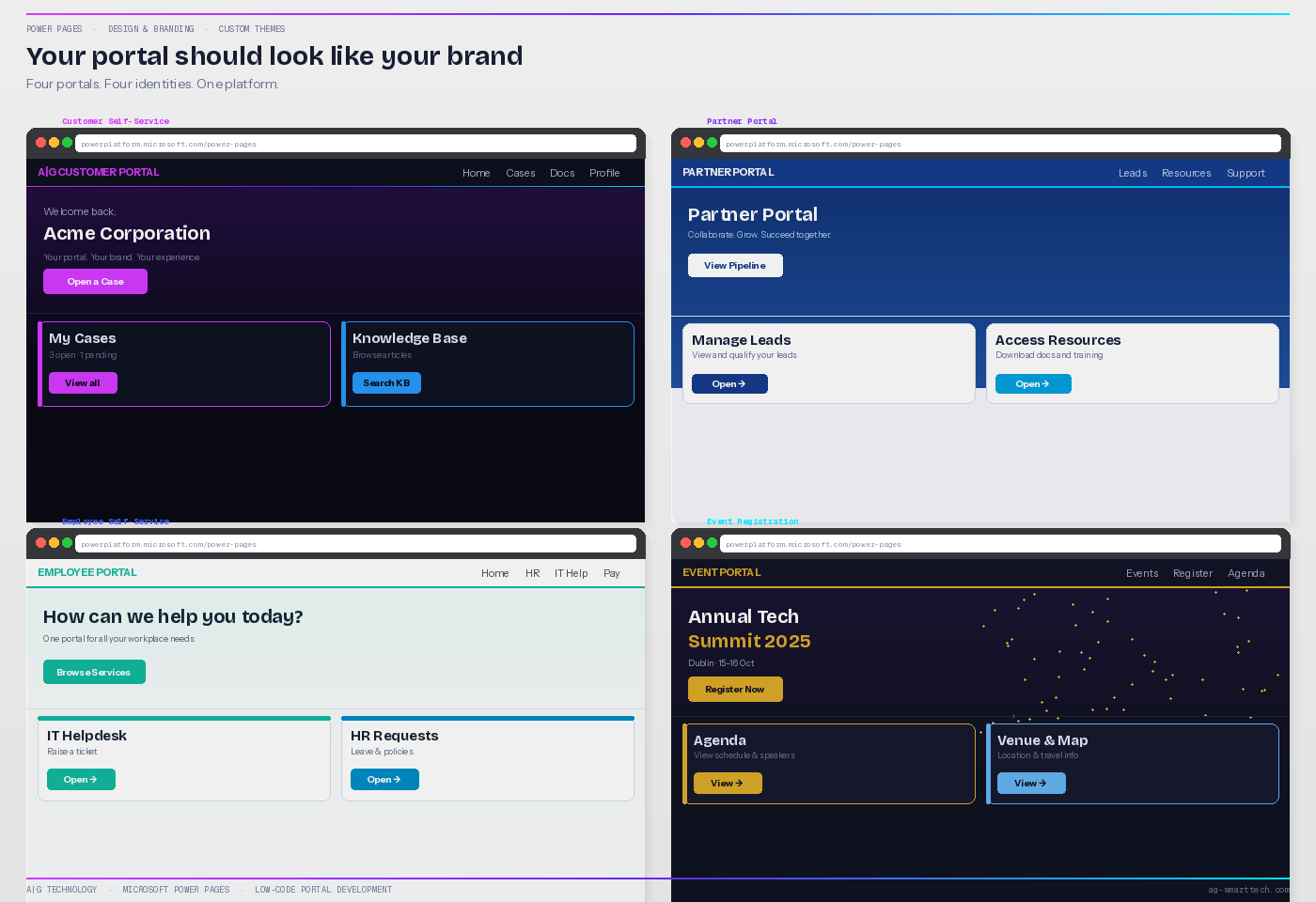The image size is (1316, 902).
Task: Open IT Help in the Employee Portal navigation
Action: 571,573
